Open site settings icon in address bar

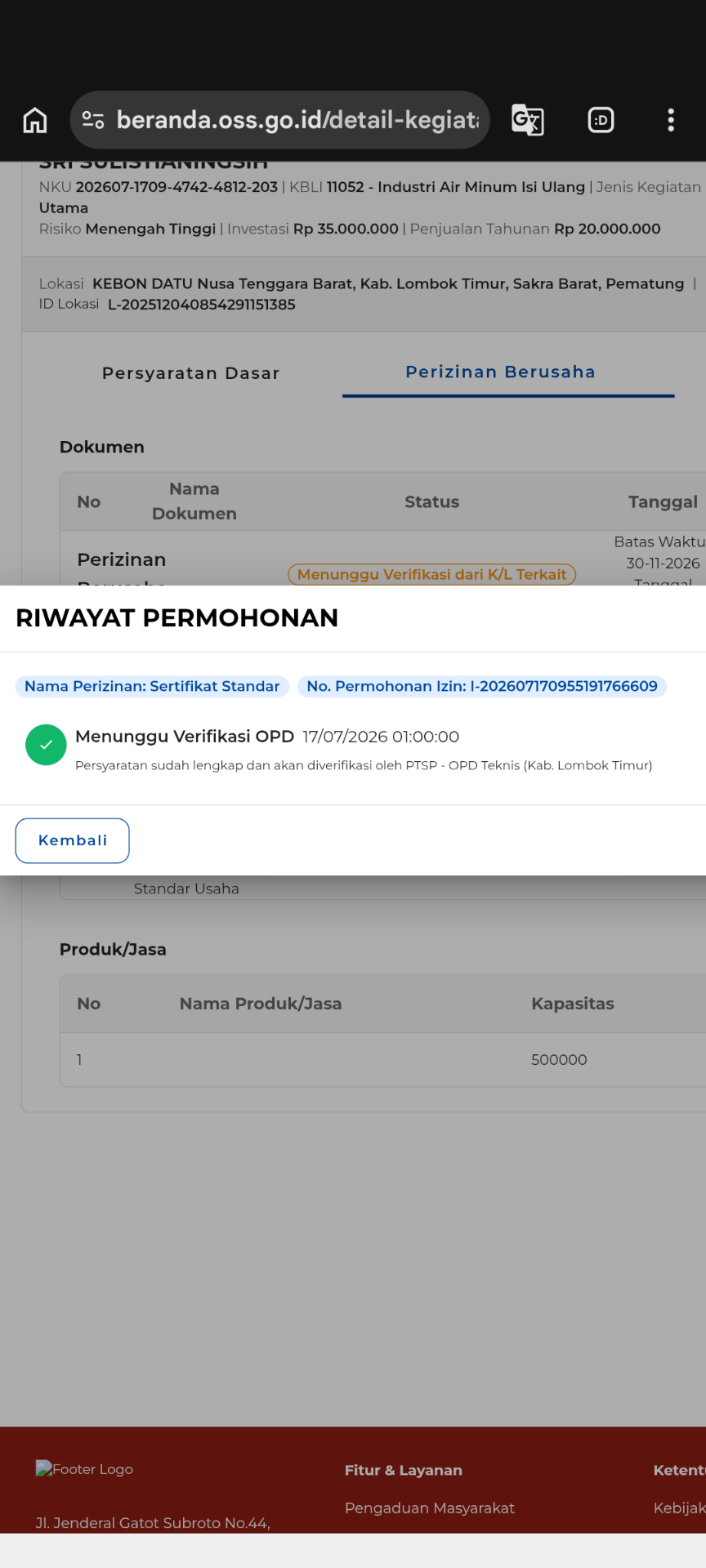click(93, 120)
